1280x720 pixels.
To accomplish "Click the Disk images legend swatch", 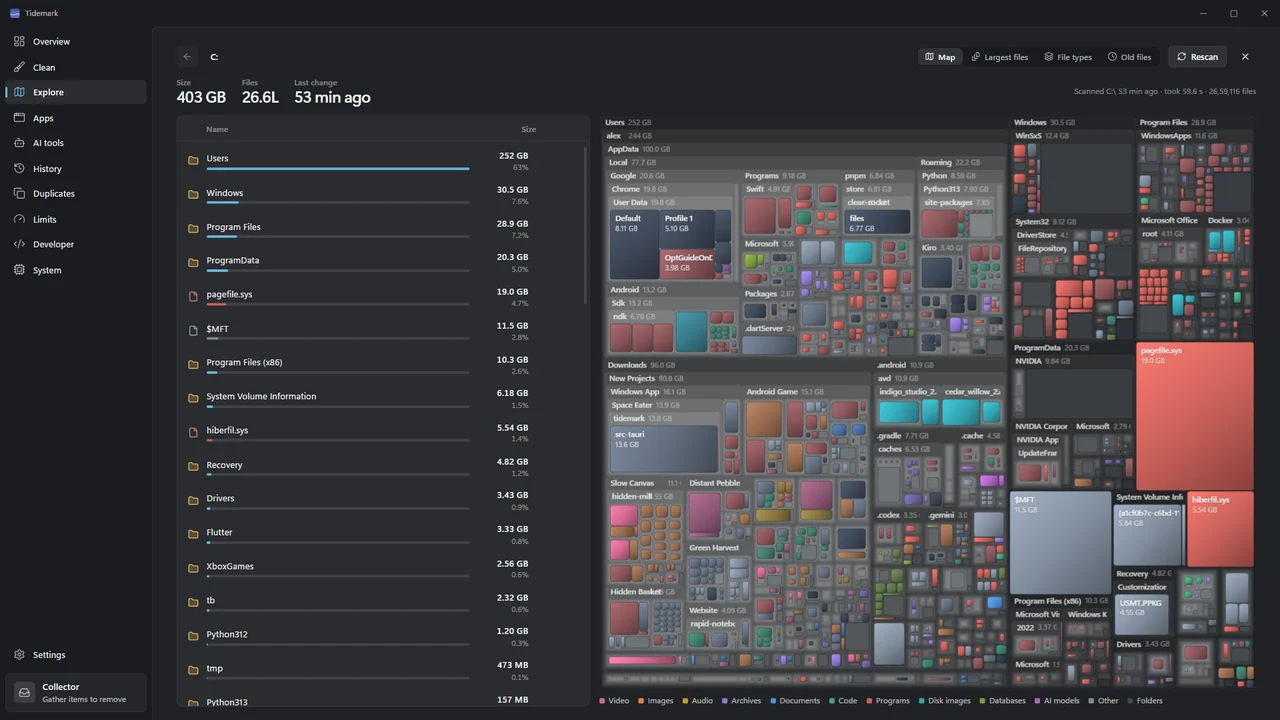I will pos(922,701).
